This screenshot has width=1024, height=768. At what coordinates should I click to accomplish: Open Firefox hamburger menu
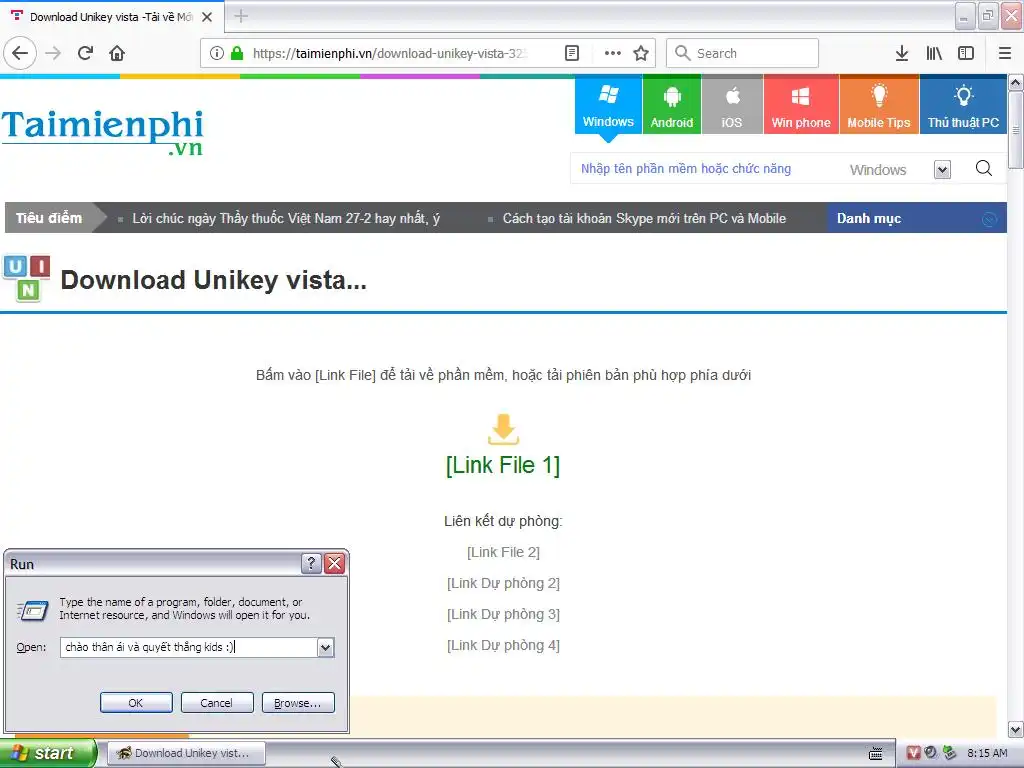[x=1004, y=53]
